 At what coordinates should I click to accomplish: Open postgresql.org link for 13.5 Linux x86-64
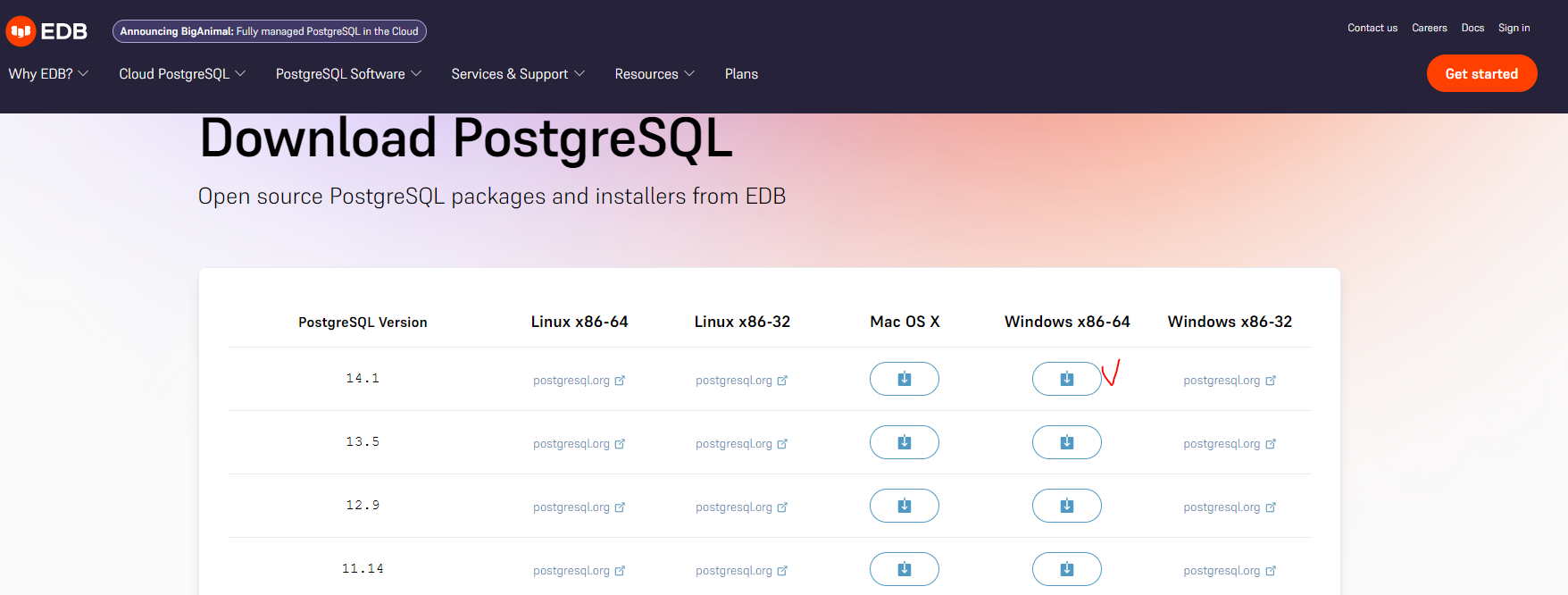click(x=579, y=444)
